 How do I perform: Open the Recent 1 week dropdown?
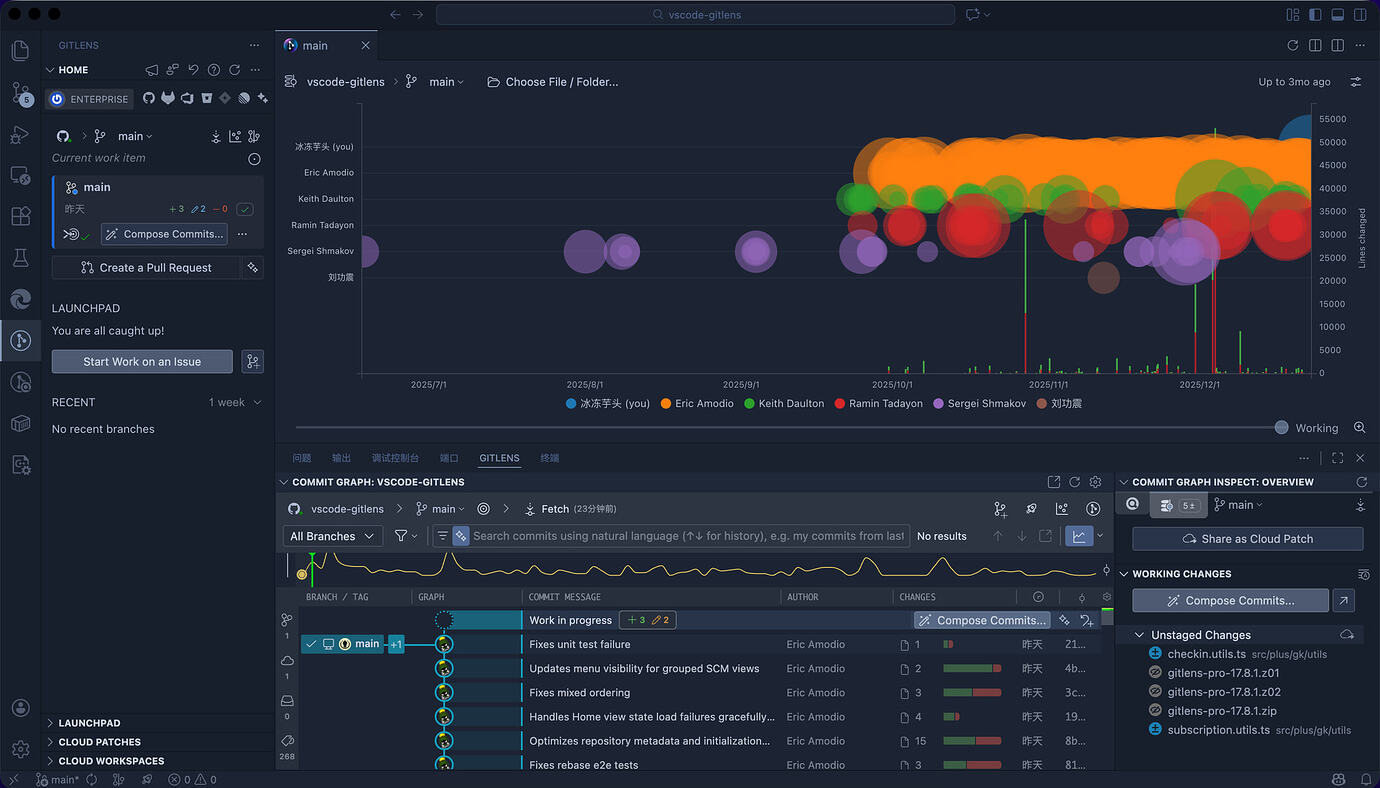(235, 402)
